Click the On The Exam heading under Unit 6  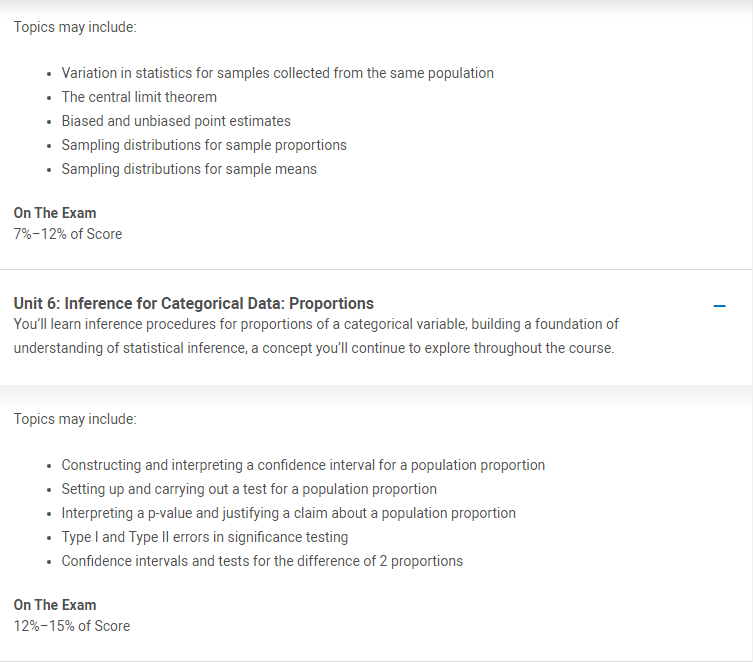click(x=55, y=605)
